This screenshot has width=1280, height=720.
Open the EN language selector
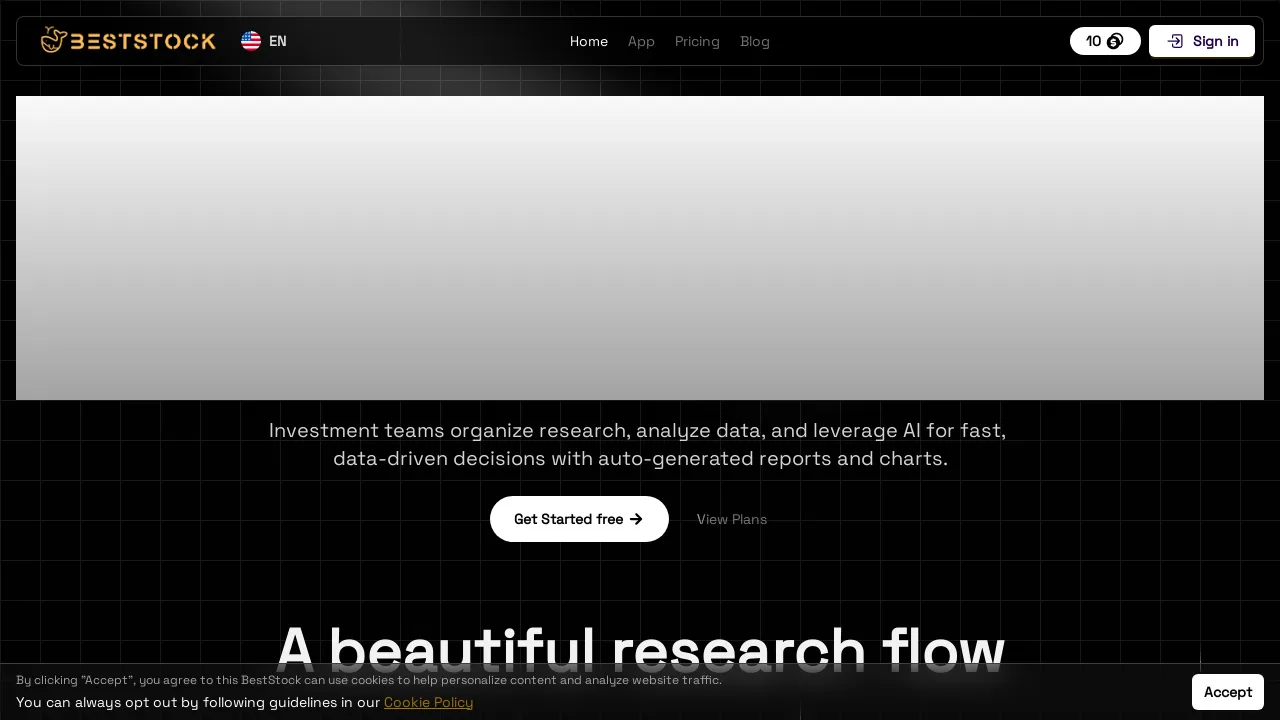coord(264,41)
